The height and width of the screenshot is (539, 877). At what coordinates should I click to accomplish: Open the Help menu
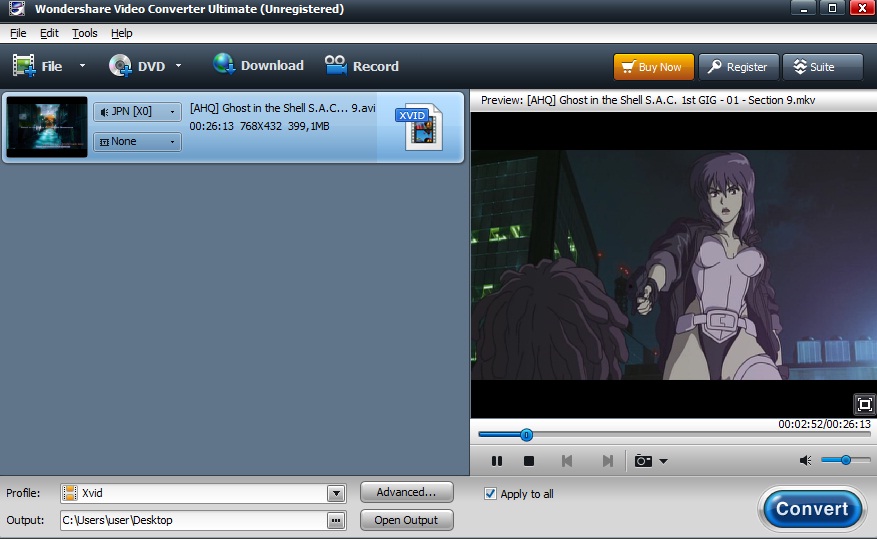coord(121,33)
